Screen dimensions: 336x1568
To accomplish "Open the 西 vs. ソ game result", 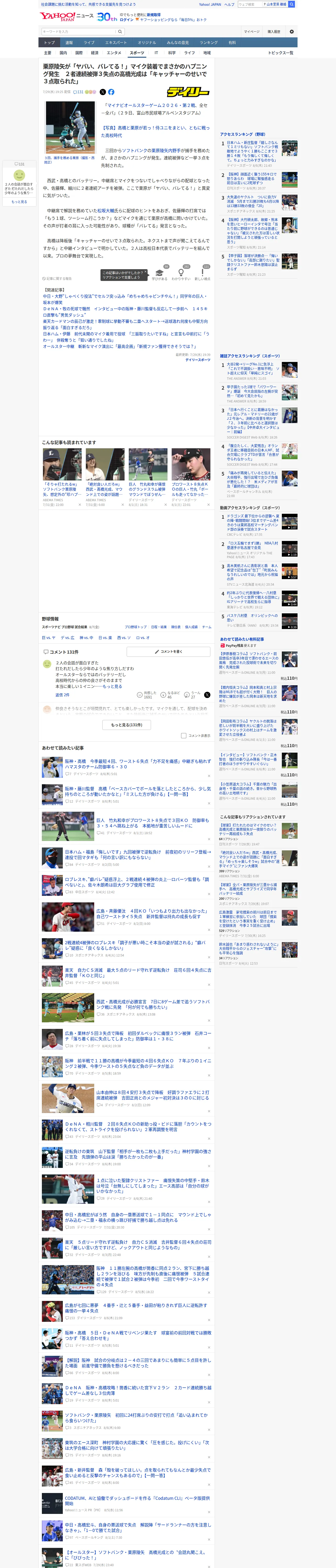I will click(x=124, y=638).
